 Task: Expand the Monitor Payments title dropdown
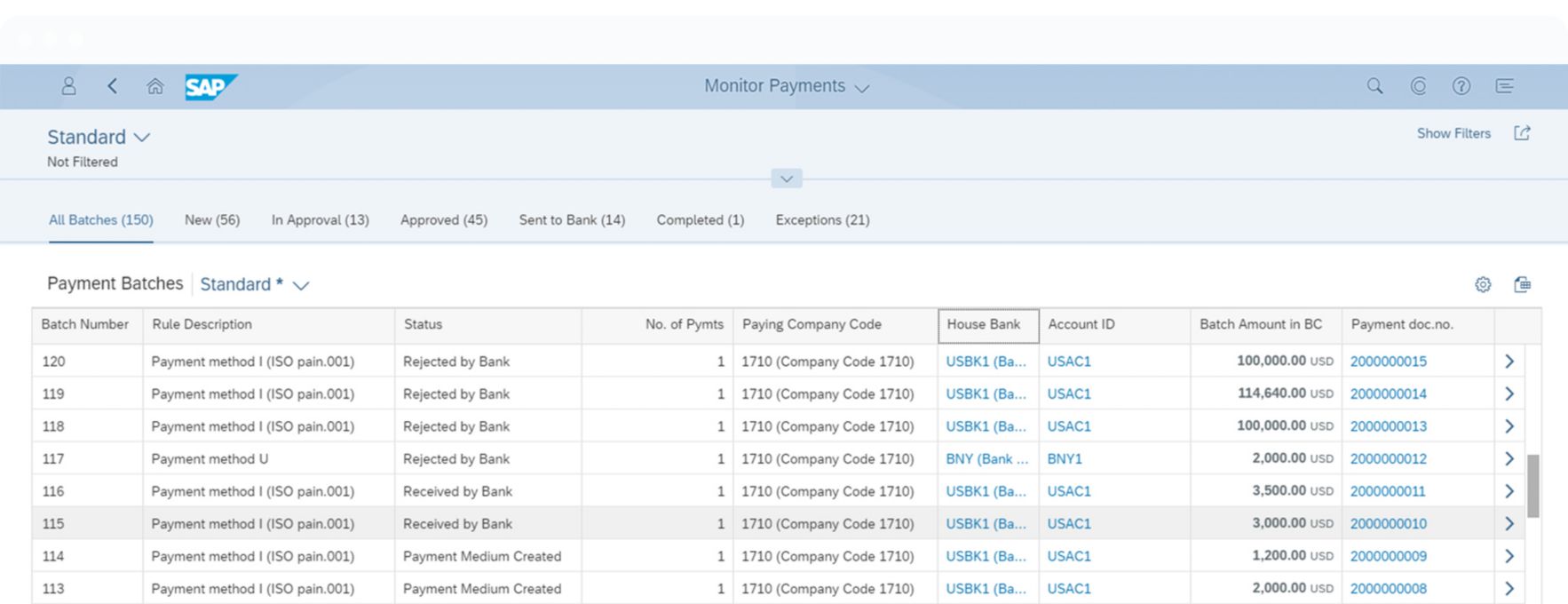[861, 88]
